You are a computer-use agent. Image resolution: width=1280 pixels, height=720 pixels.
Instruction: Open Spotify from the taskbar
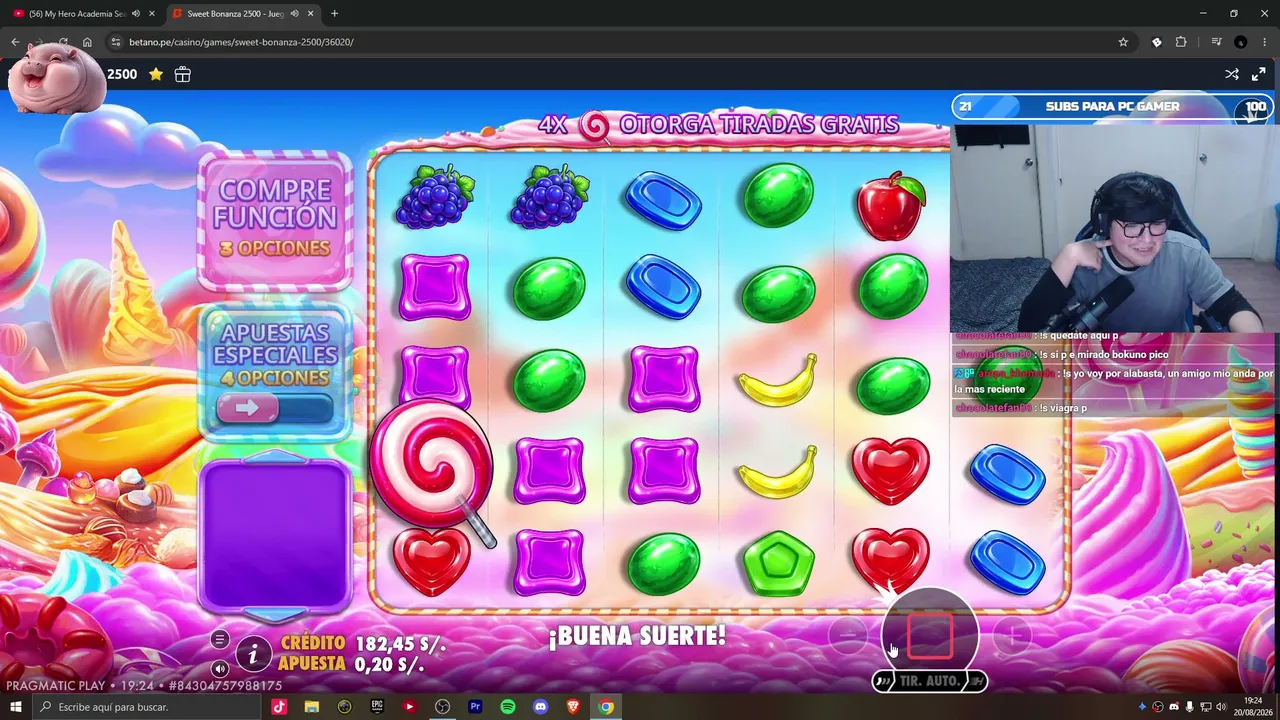click(508, 707)
